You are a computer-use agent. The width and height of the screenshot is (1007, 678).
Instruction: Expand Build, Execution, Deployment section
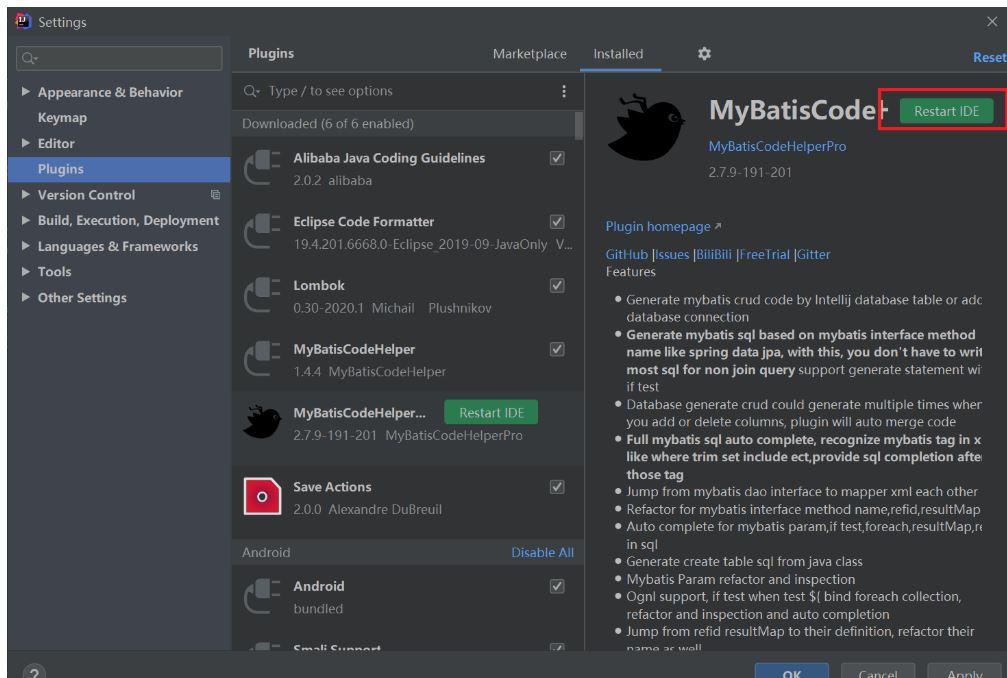[x=26, y=221]
